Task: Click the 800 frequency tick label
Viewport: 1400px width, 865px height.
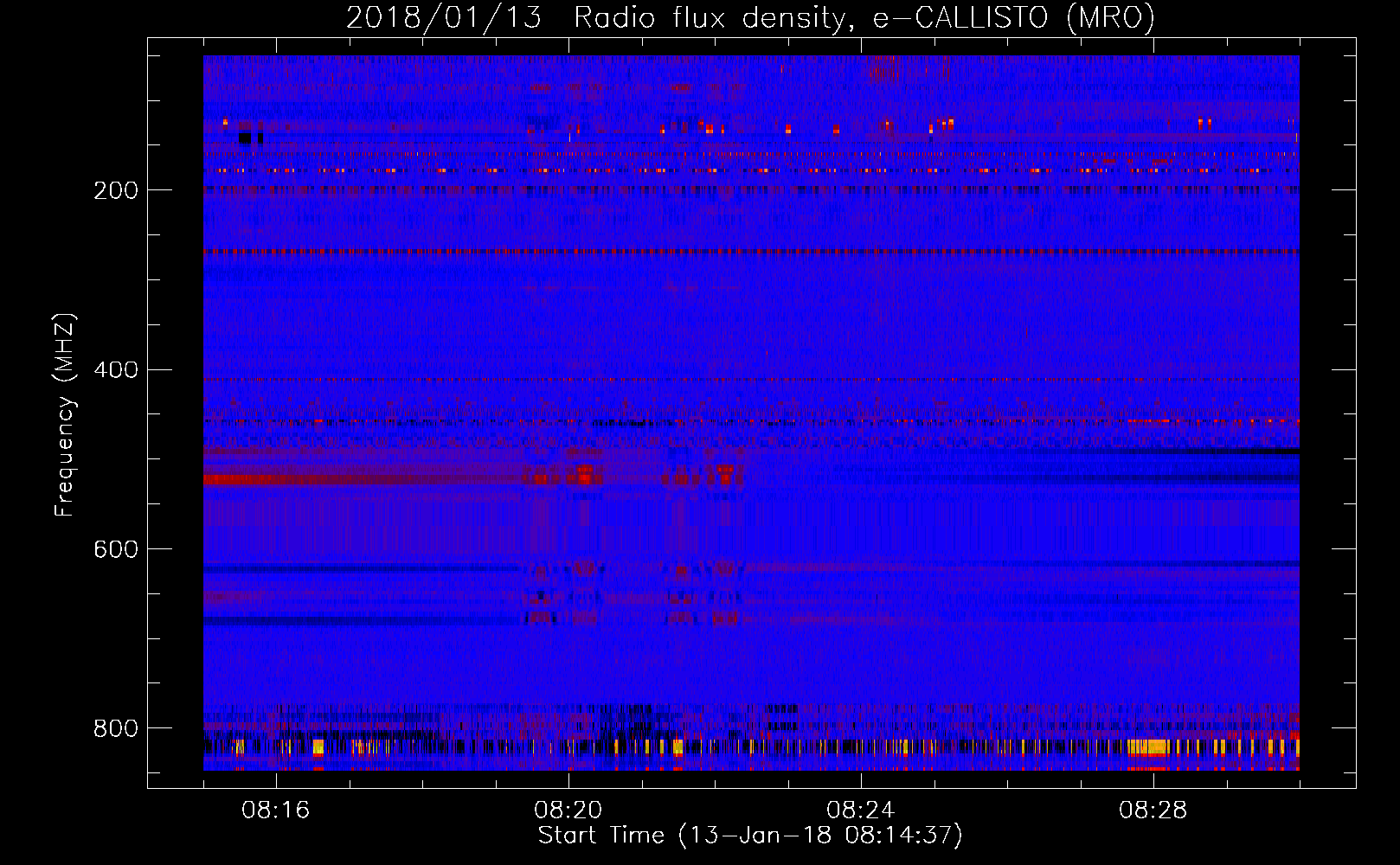Action: coord(116,728)
